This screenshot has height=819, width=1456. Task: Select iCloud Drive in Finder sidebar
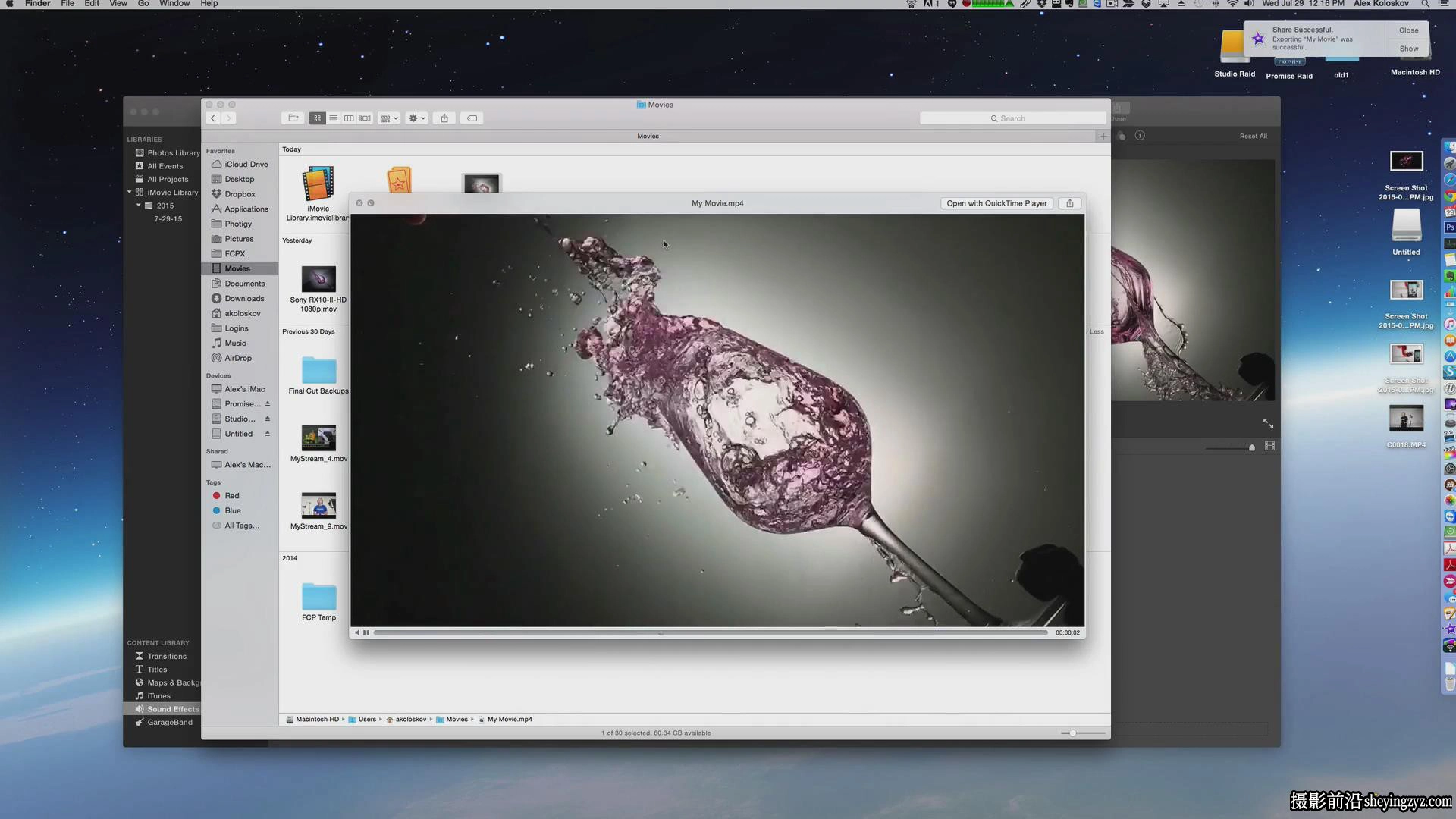[240, 165]
